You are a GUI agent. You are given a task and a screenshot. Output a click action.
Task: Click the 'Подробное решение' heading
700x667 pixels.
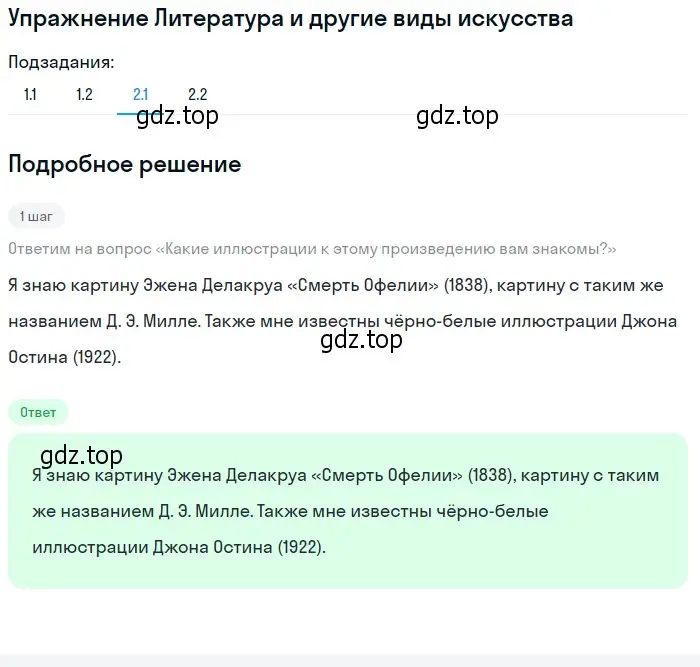(125, 164)
